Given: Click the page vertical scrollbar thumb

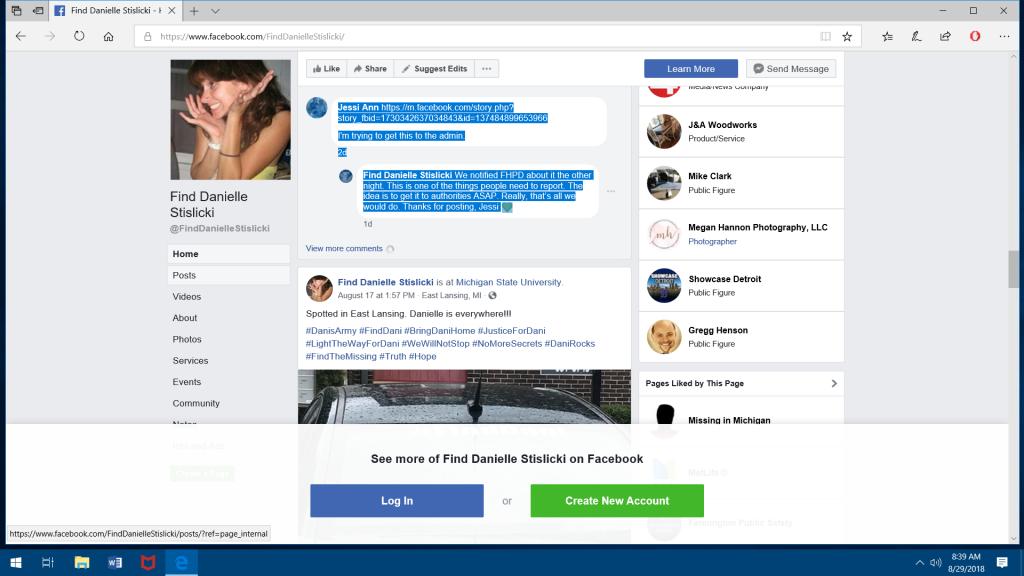Looking at the screenshot, I should point(1016,268).
